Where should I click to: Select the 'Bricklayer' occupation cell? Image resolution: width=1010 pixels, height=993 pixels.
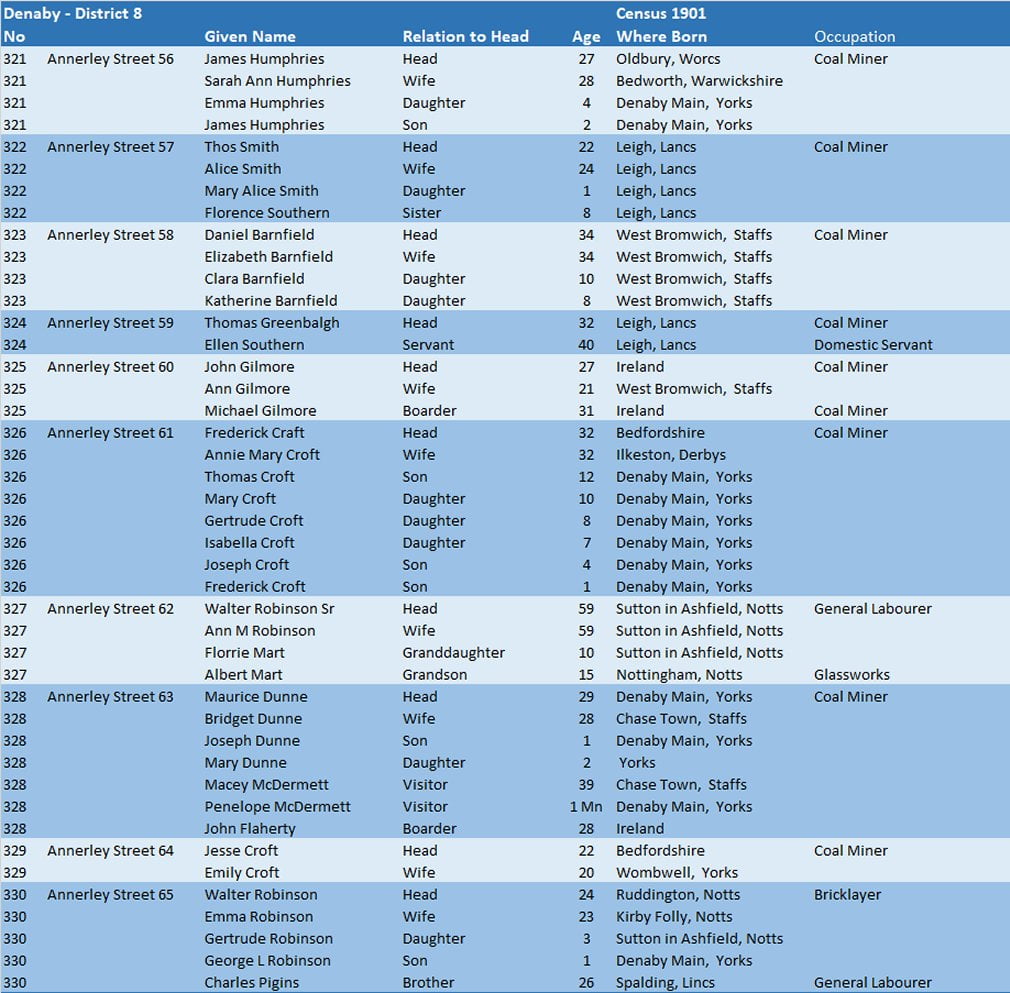(x=847, y=895)
